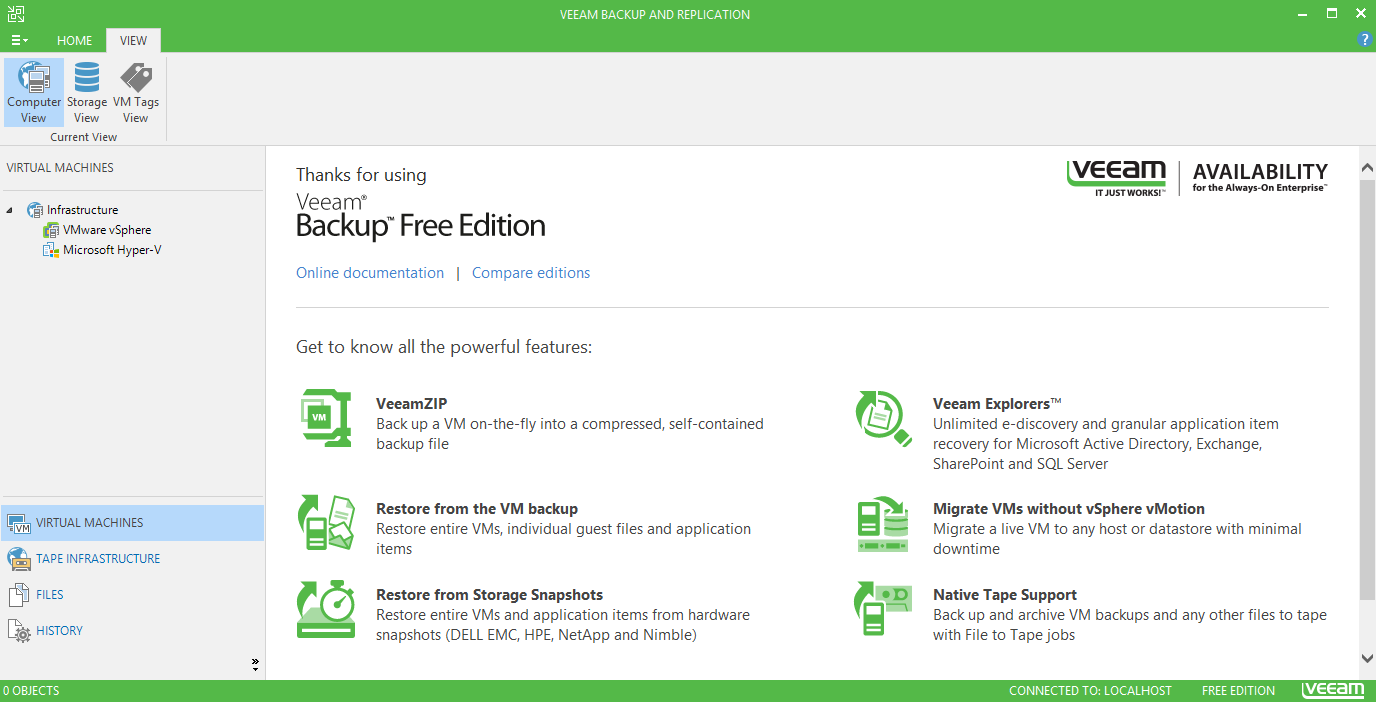
Task: Click the Microsoft Hyper-V icon
Action: click(x=51, y=250)
